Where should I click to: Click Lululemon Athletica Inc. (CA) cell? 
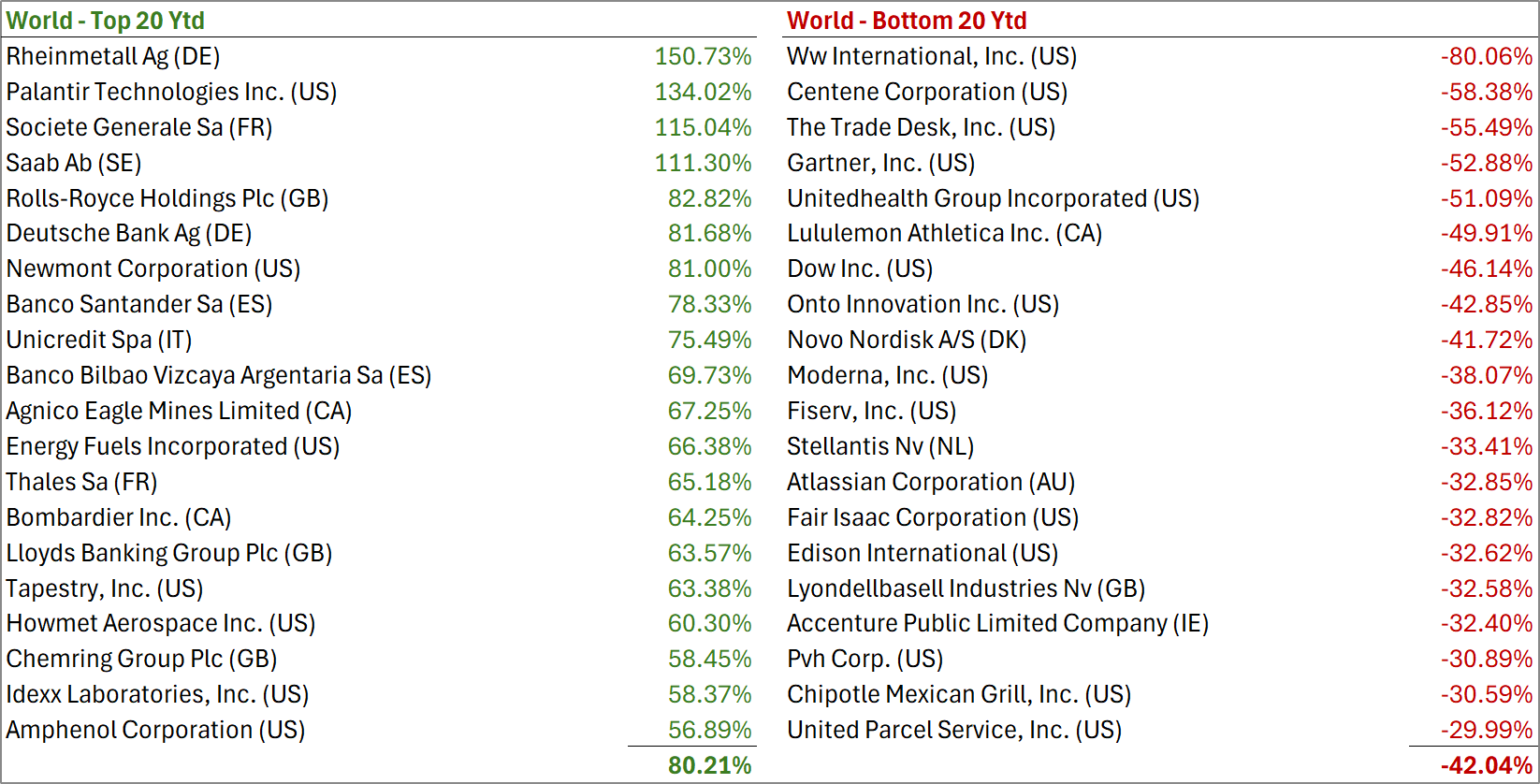tap(945, 233)
